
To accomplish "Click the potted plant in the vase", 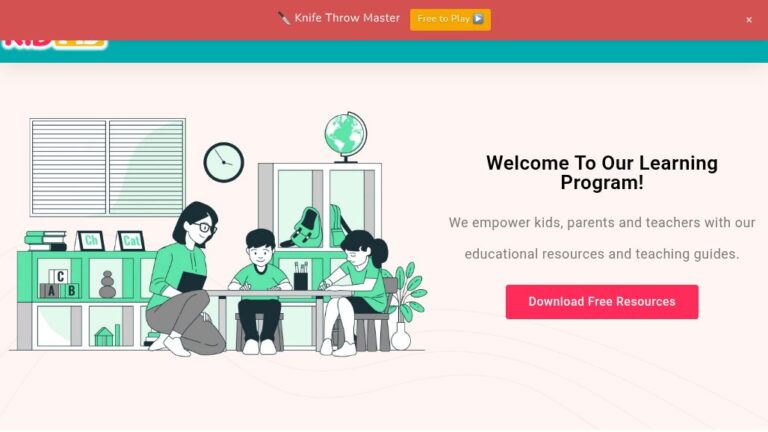I will (x=408, y=306).
